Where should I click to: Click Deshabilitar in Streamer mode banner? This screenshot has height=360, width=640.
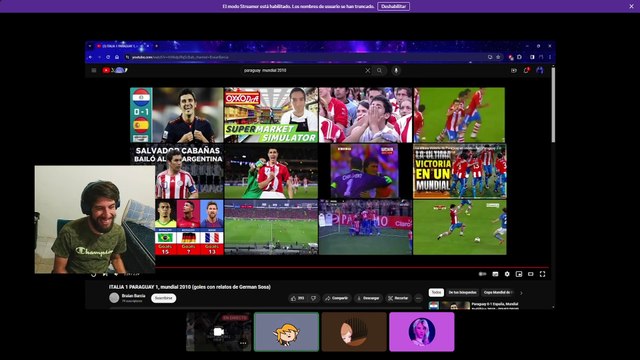coord(393,7)
